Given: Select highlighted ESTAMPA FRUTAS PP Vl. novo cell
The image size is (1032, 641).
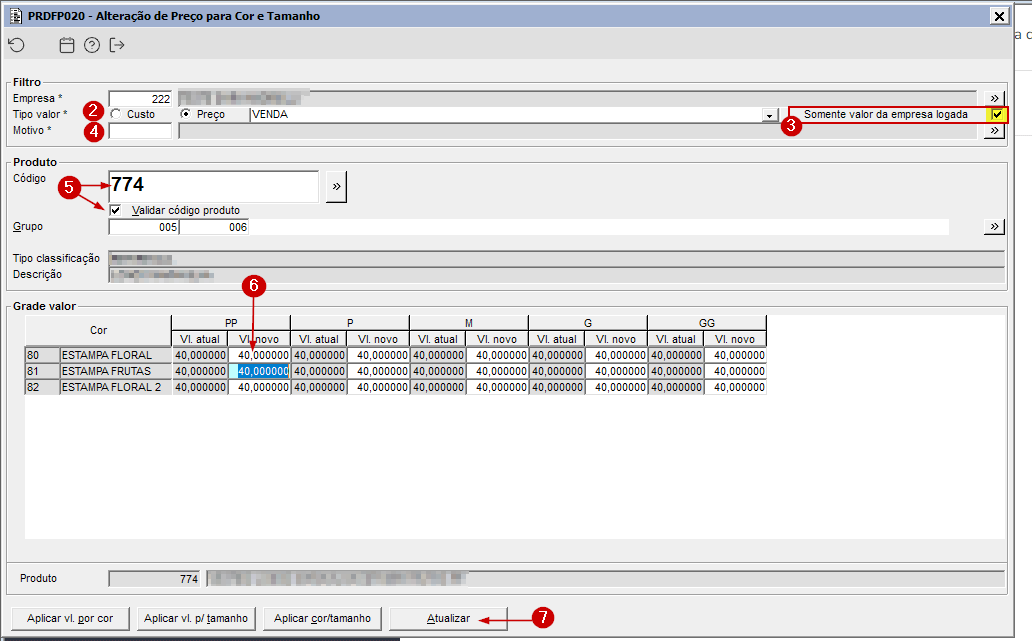Looking at the screenshot, I should [259, 371].
